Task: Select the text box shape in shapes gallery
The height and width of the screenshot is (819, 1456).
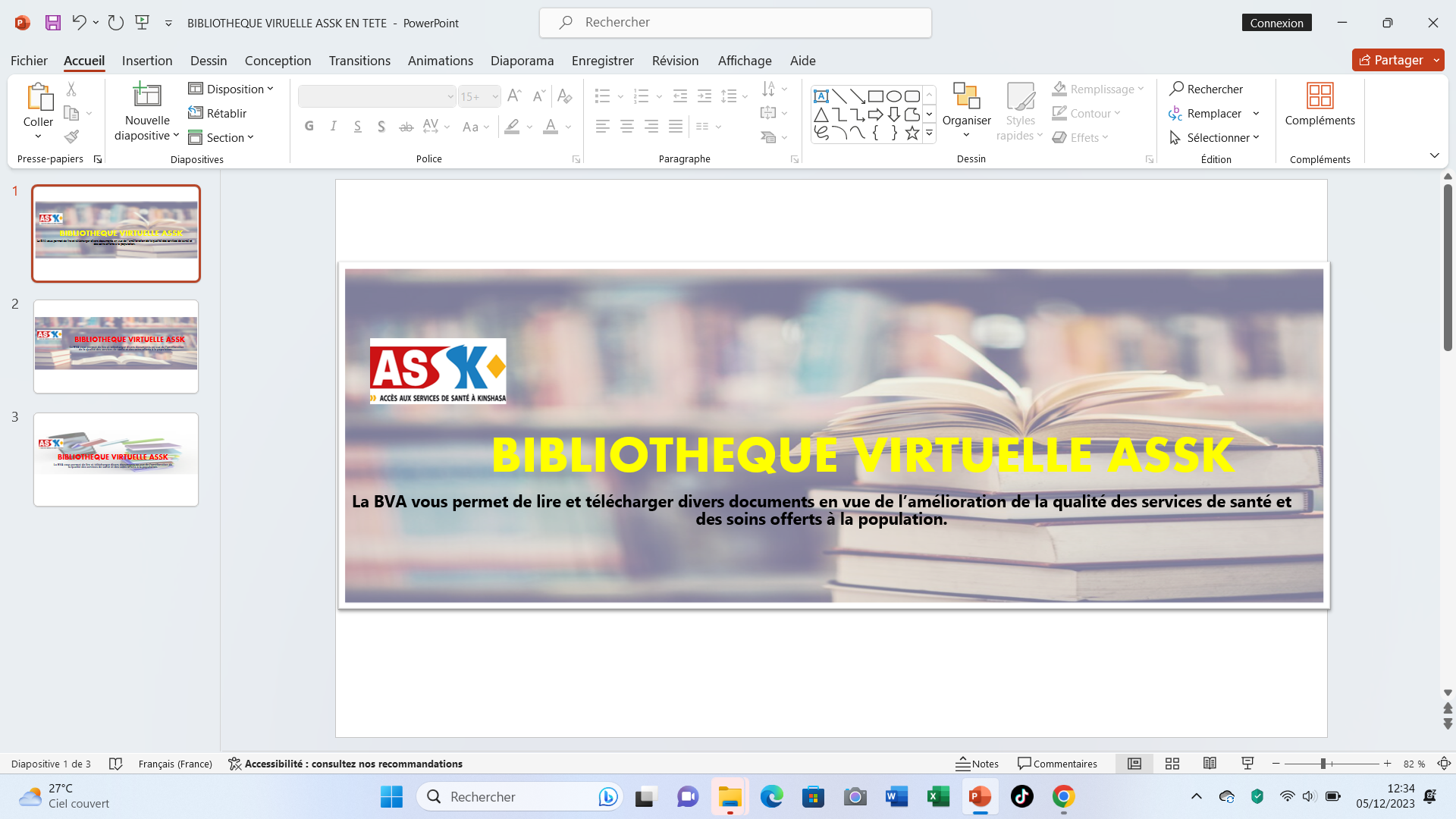Action: pyautogui.click(x=821, y=96)
